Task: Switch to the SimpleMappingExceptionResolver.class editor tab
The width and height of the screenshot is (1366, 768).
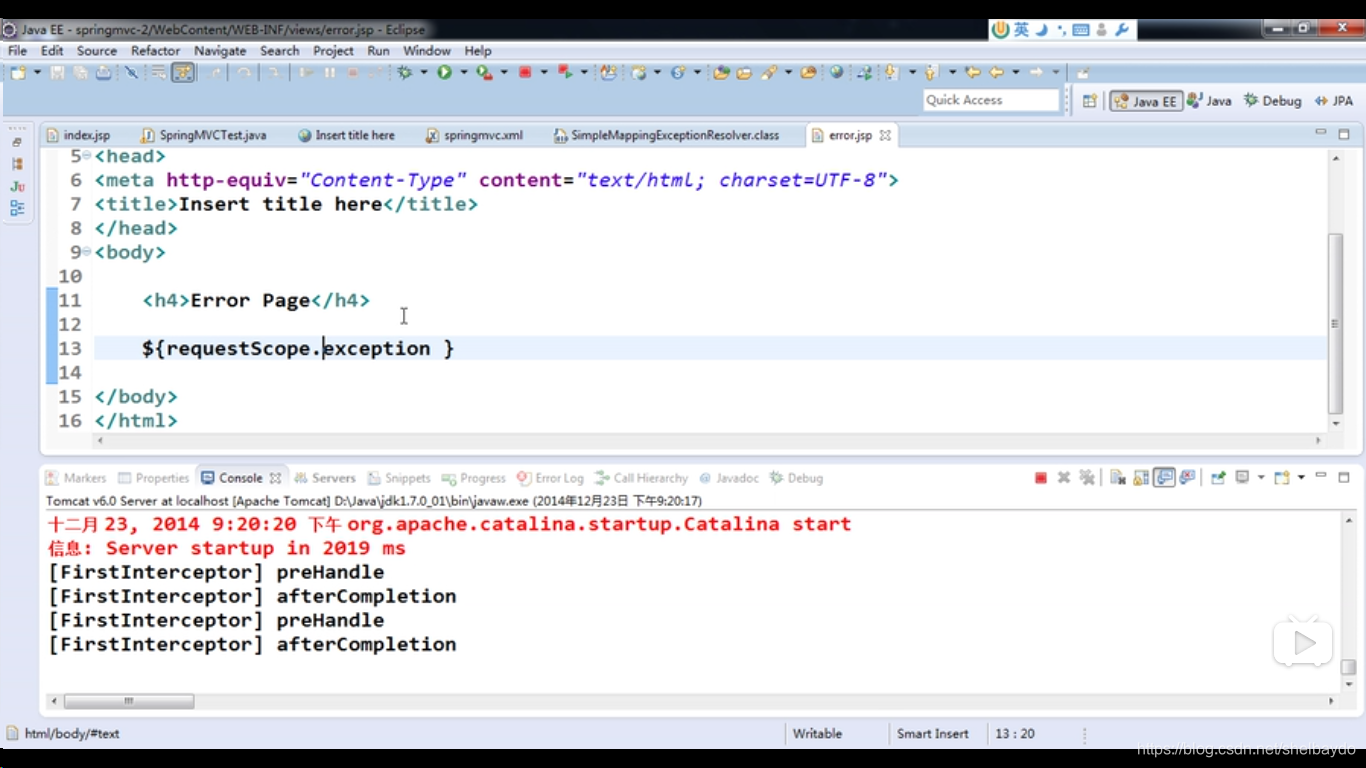Action: pos(666,135)
